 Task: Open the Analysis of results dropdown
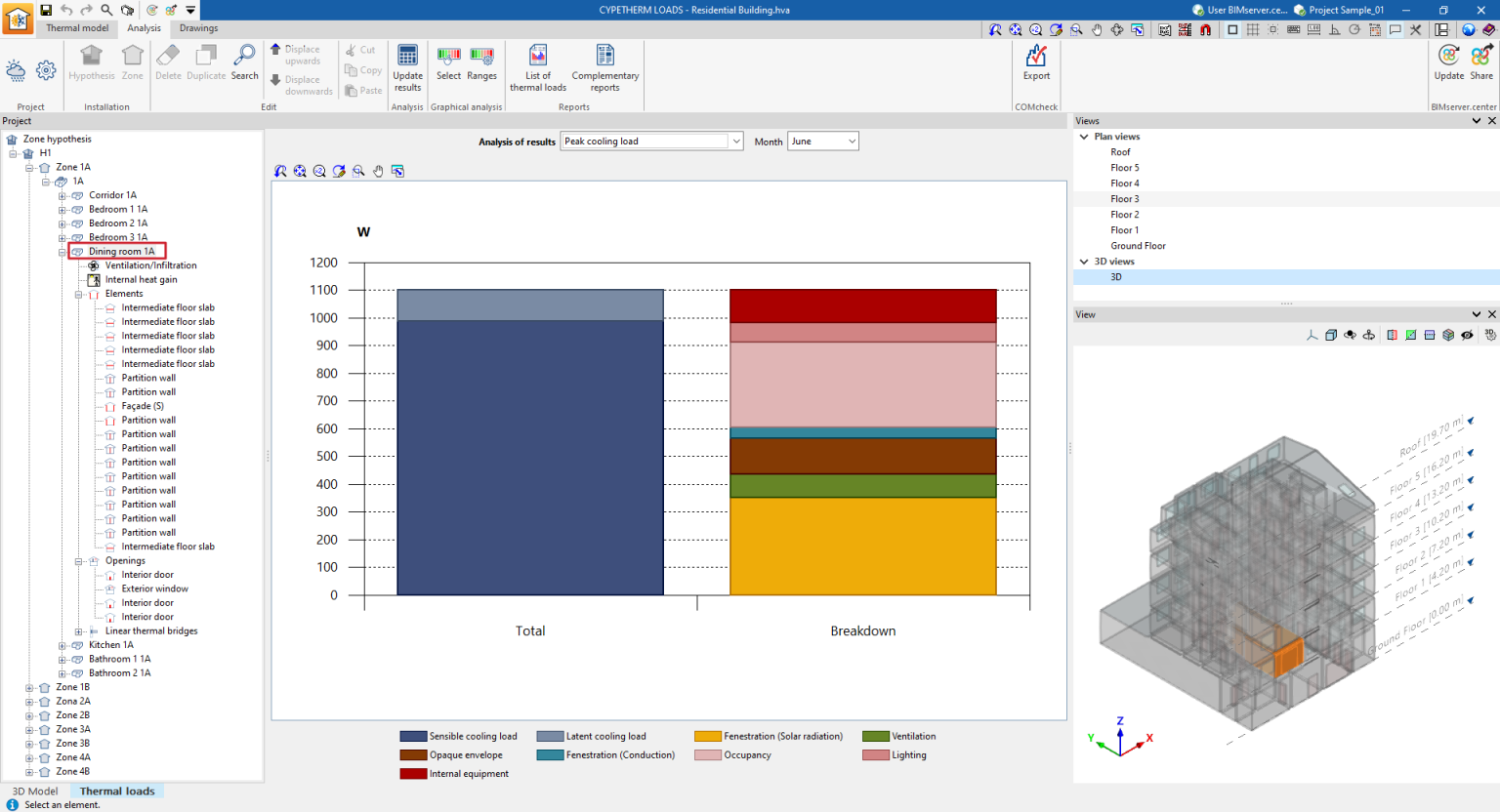click(735, 141)
